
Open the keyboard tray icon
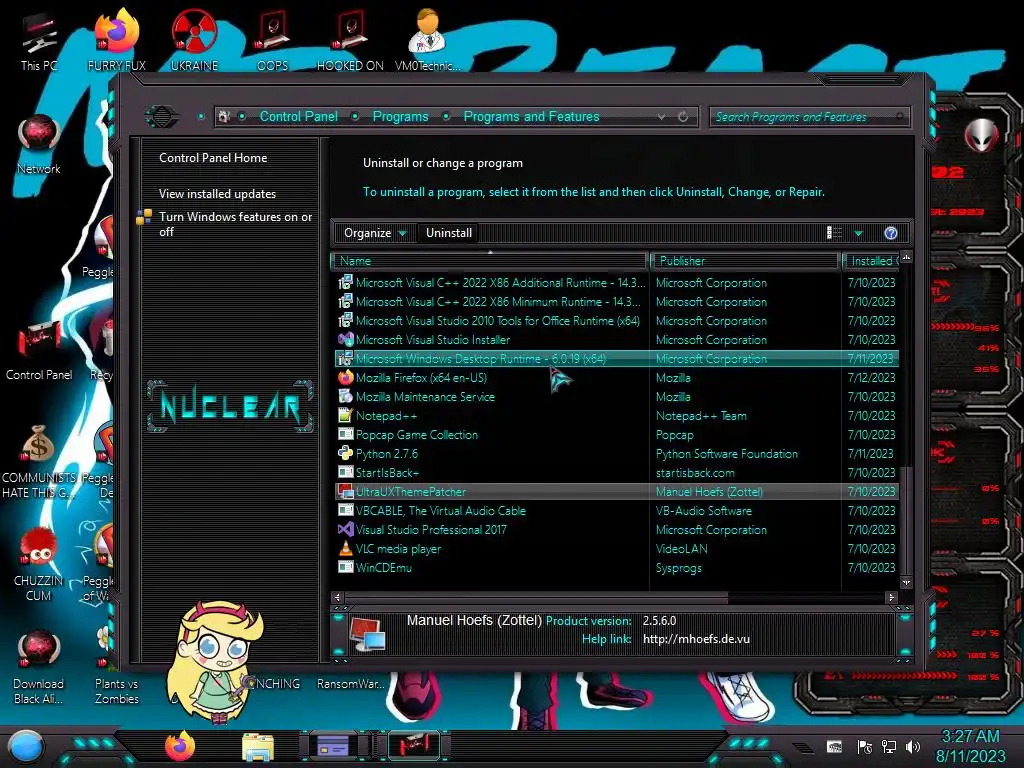[x=834, y=746]
